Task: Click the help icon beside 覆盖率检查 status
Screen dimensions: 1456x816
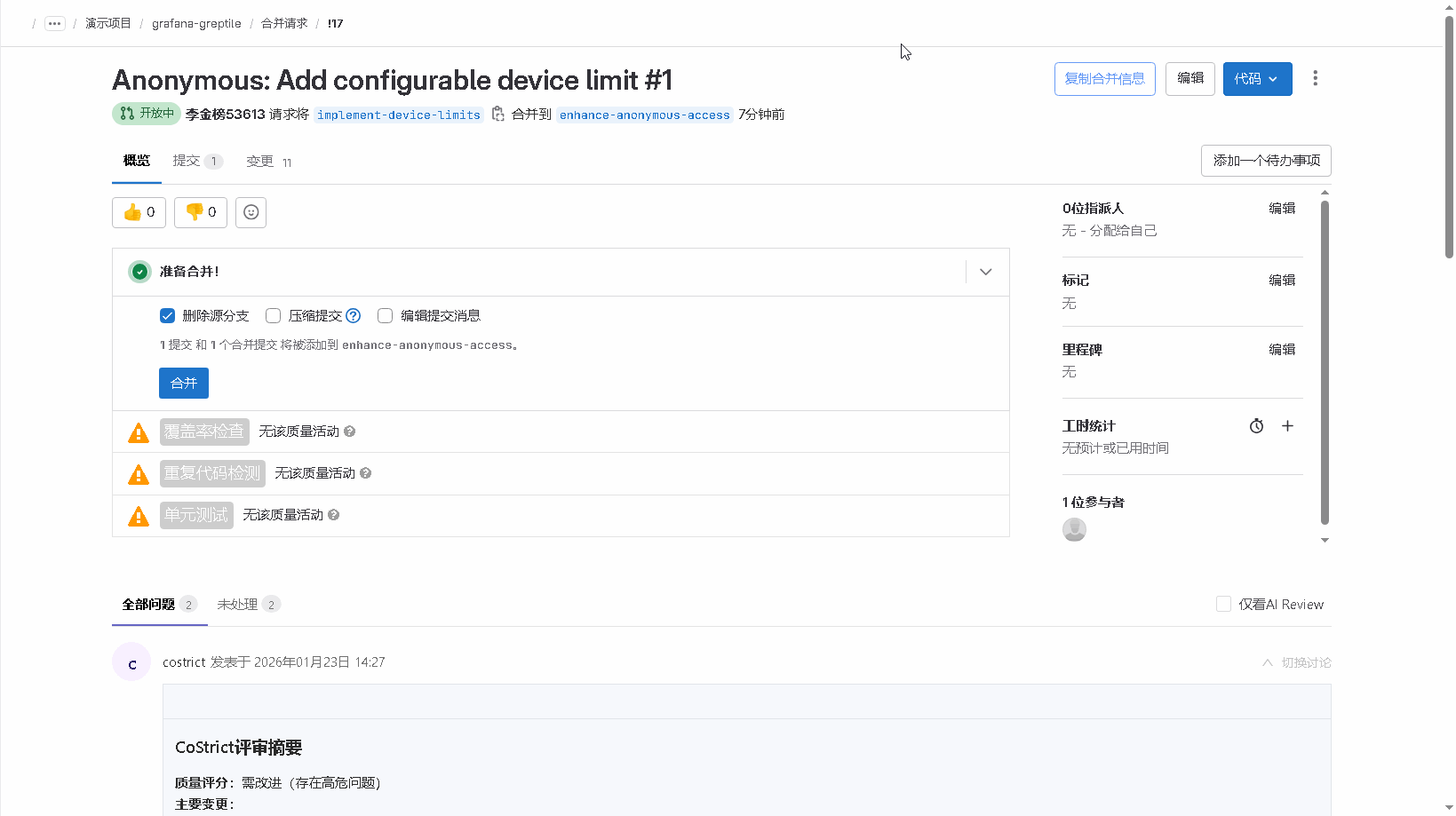Action: tap(350, 432)
